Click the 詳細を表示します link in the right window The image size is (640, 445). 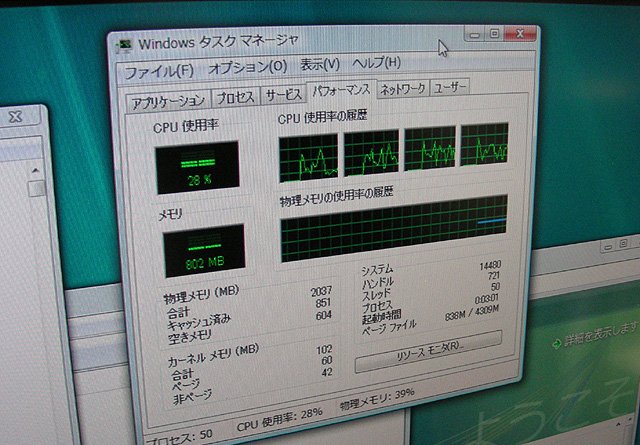click(600, 336)
